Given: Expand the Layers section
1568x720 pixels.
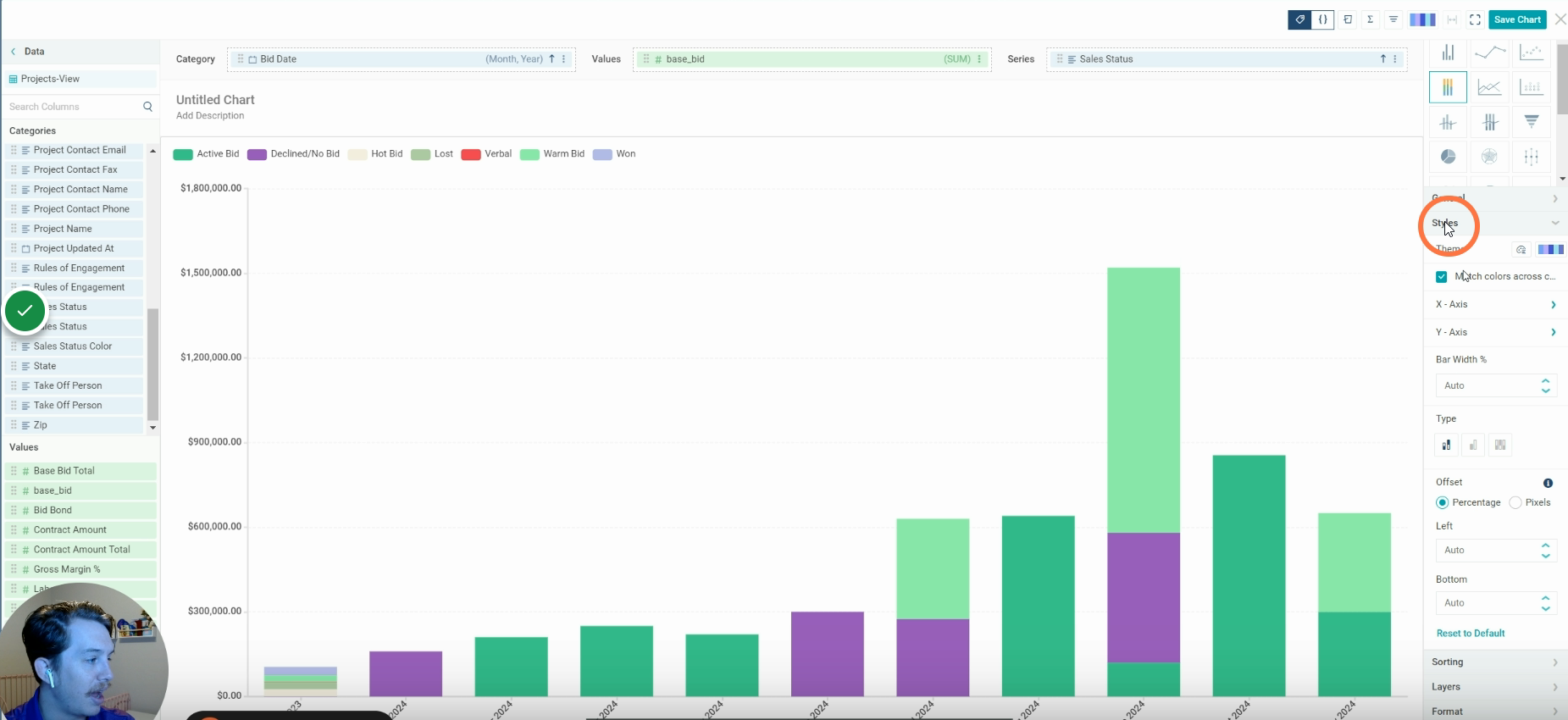Looking at the screenshot, I should point(1496,687).
